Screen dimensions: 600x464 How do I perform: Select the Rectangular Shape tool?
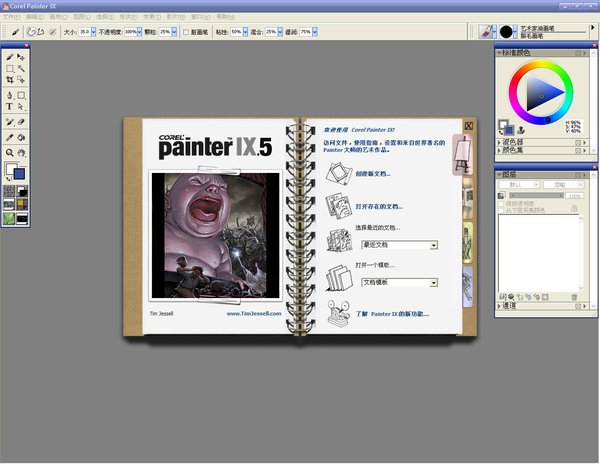pos(21,95)
